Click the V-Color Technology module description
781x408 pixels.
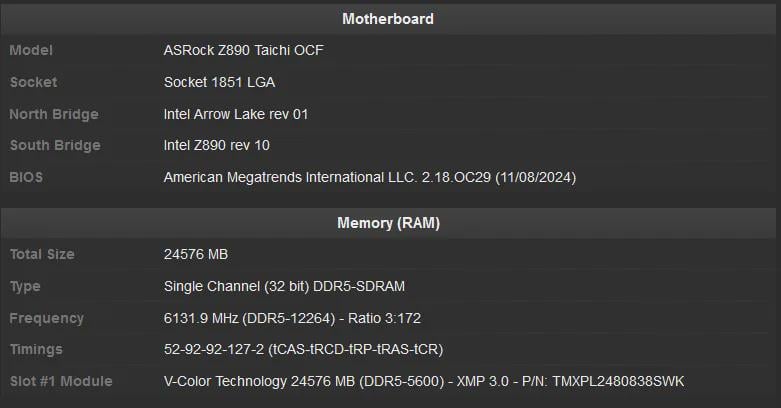pos(424,382)
